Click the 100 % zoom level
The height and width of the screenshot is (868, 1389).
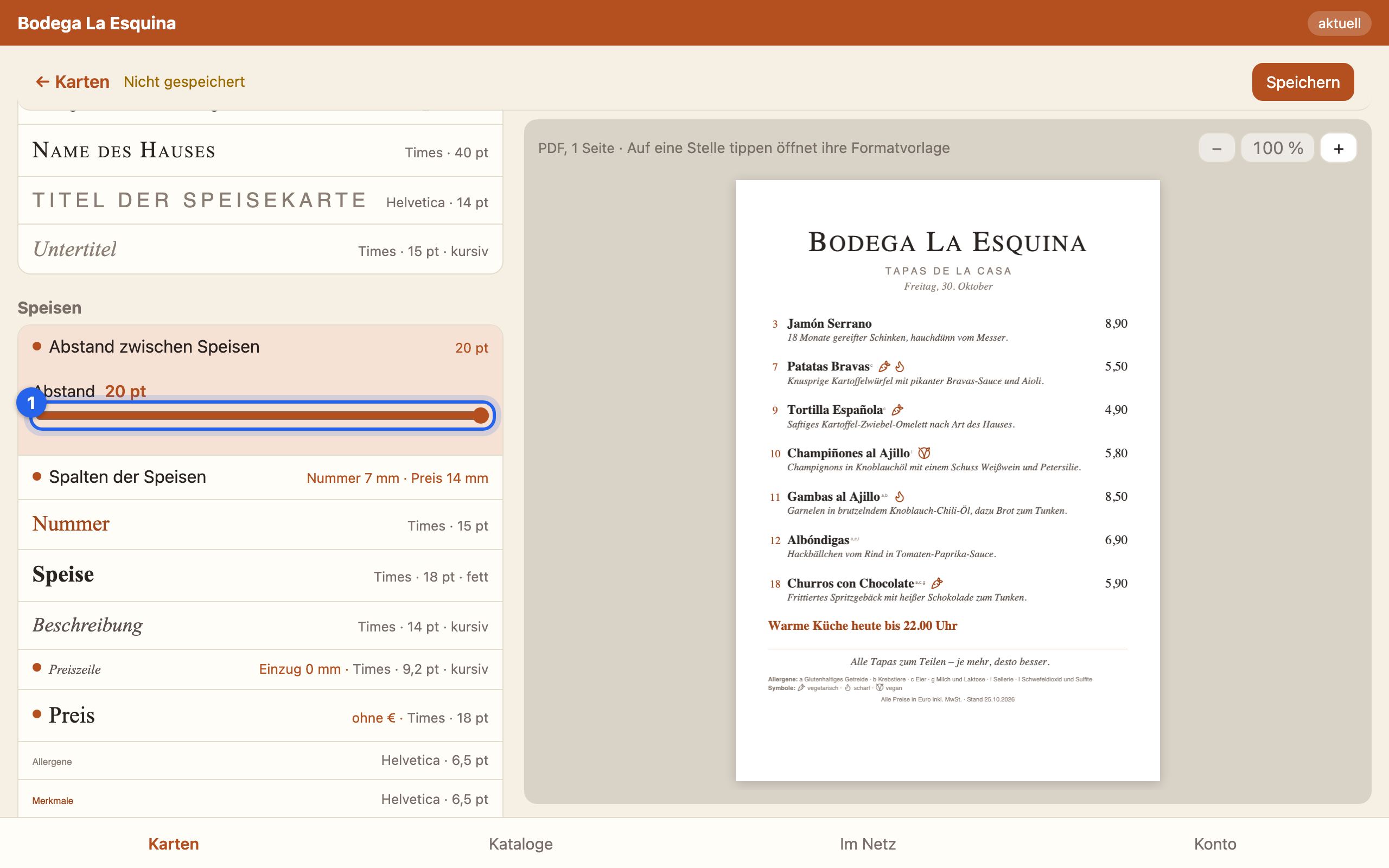click(x=1277, y=148)
